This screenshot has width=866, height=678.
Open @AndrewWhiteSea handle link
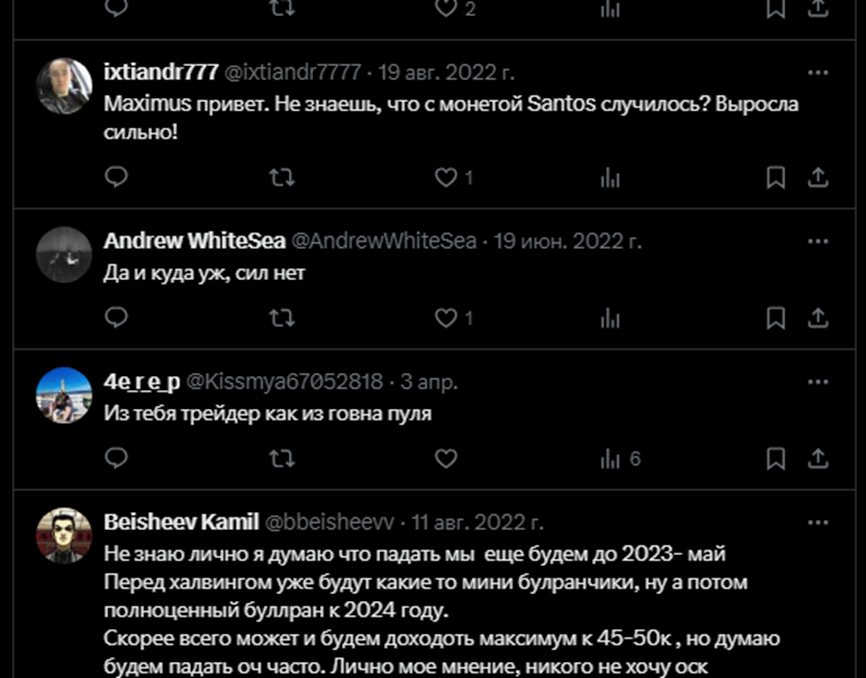click(384, 241)
